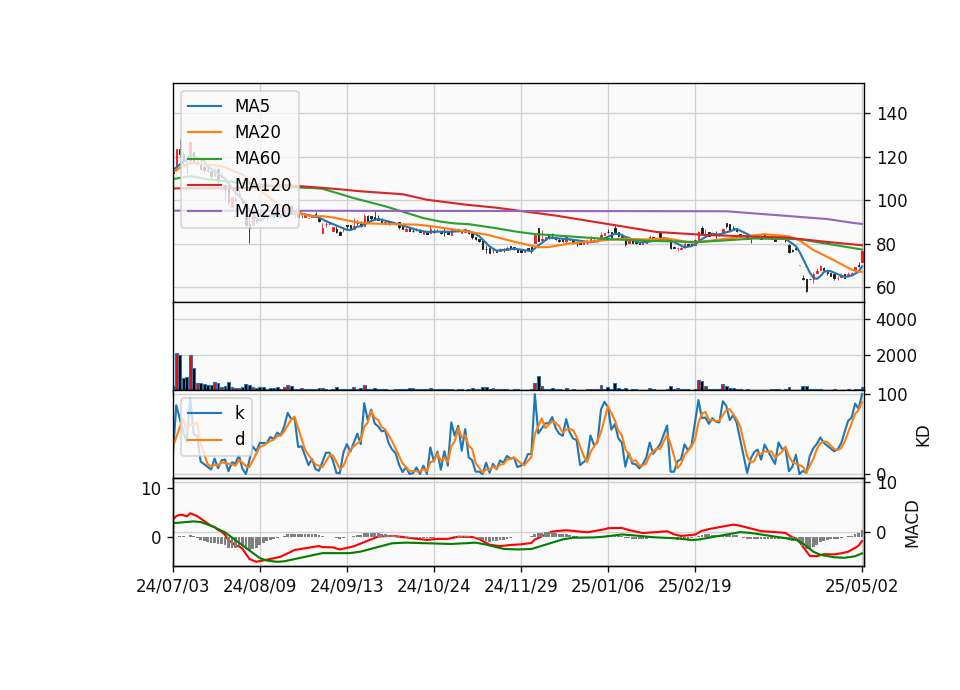
Task: Click the 120 price axis tick
Action: (892, 158)
